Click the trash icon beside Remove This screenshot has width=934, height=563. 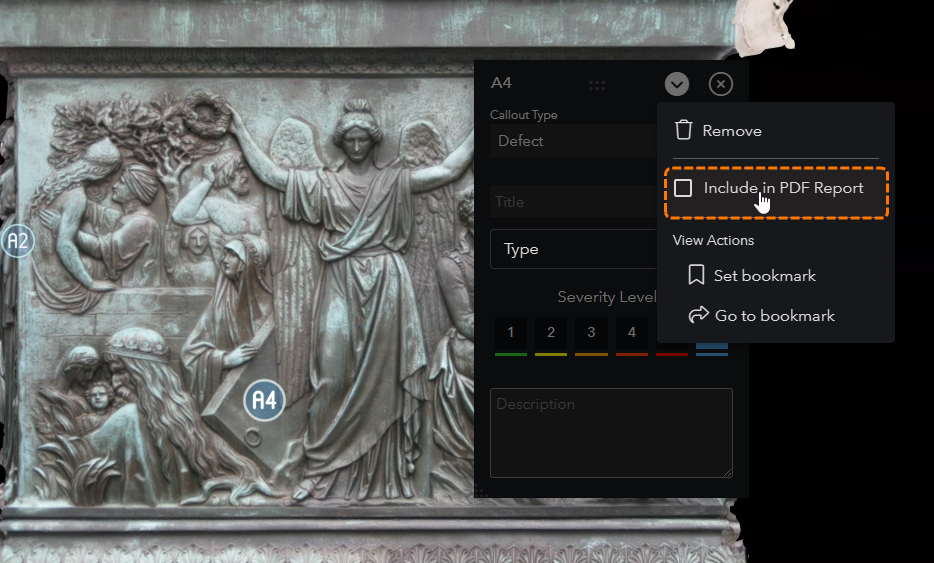683,130
